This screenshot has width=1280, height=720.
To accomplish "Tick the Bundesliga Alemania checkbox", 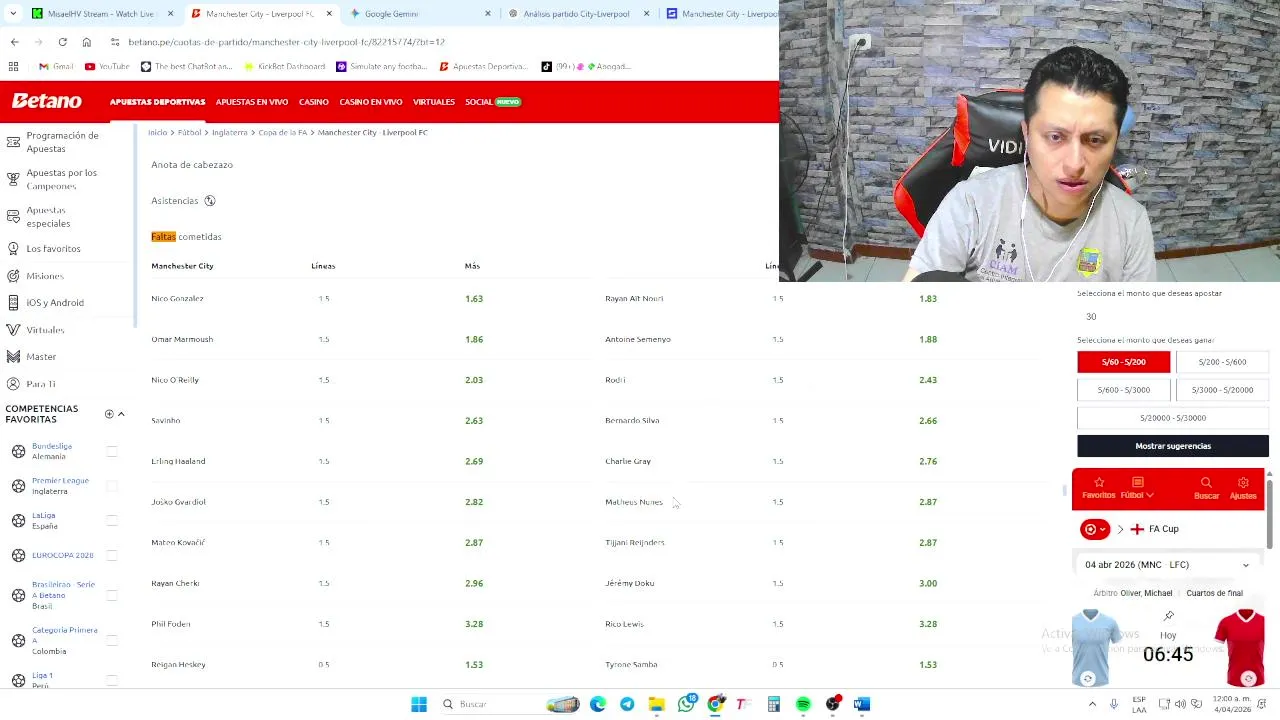I will 112,451.
